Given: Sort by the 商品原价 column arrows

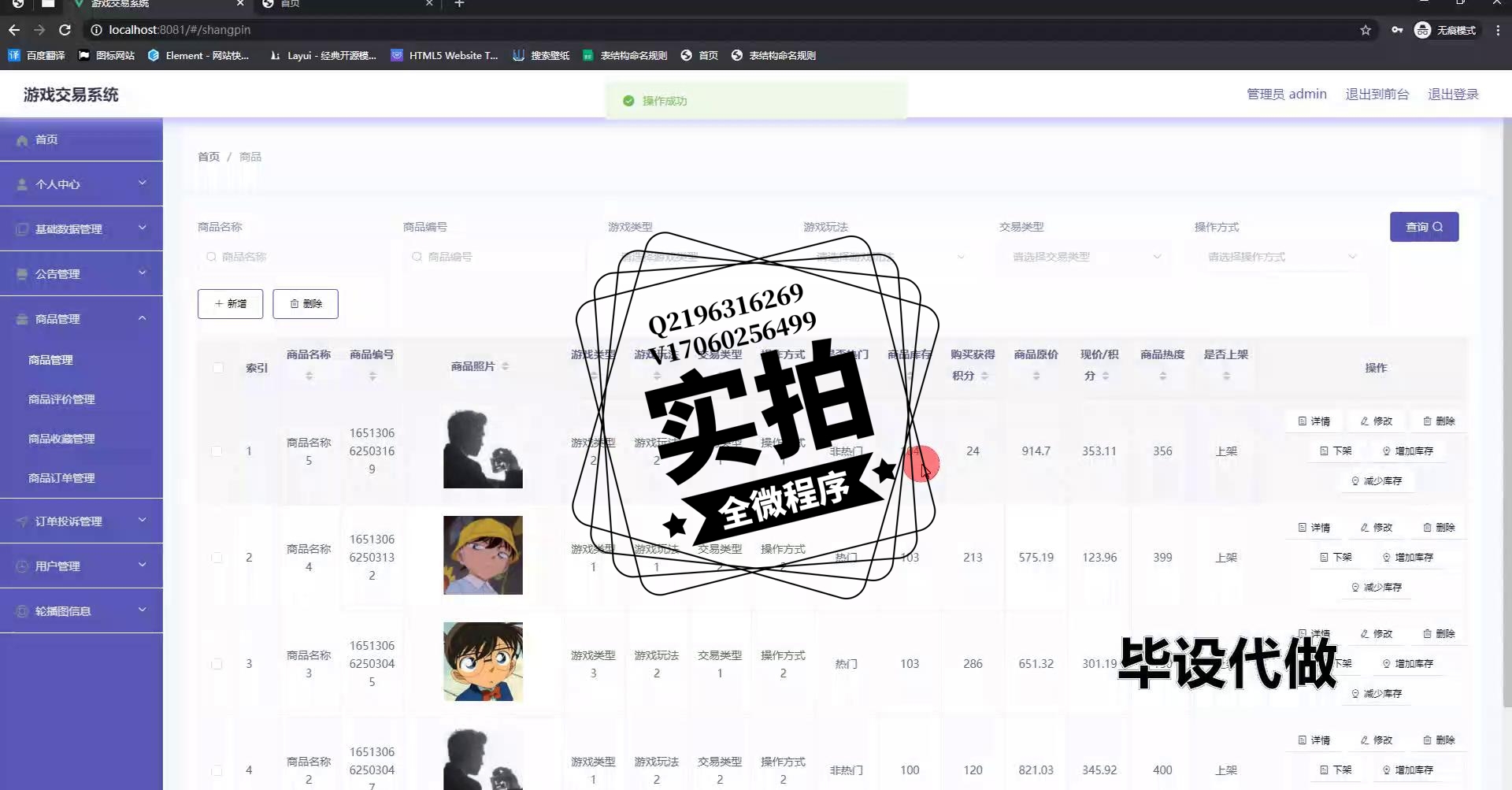Looking at the screenshot, I should coord(1036,376).
